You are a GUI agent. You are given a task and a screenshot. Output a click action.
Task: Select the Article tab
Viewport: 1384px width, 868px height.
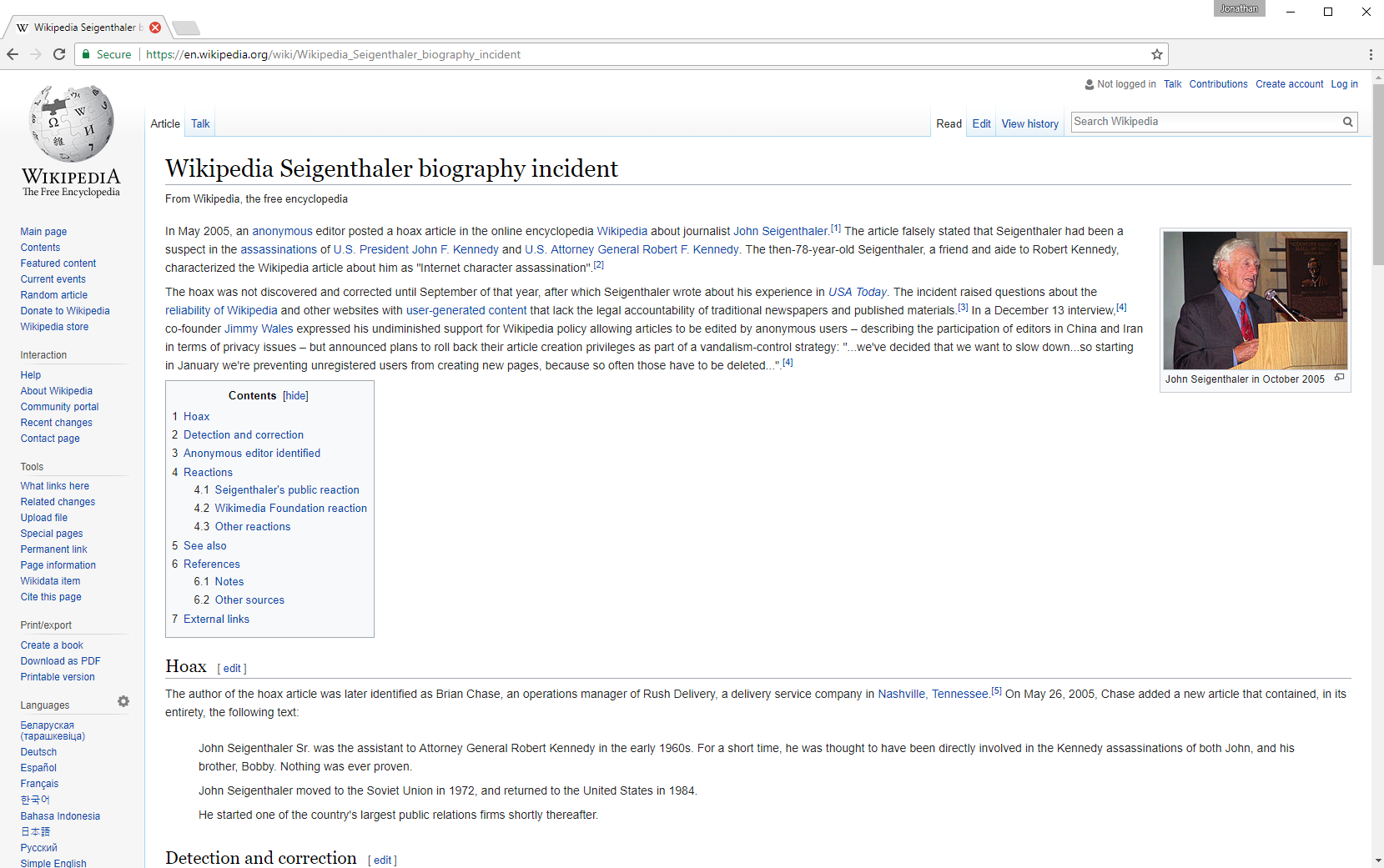click(x=165, y=123)
